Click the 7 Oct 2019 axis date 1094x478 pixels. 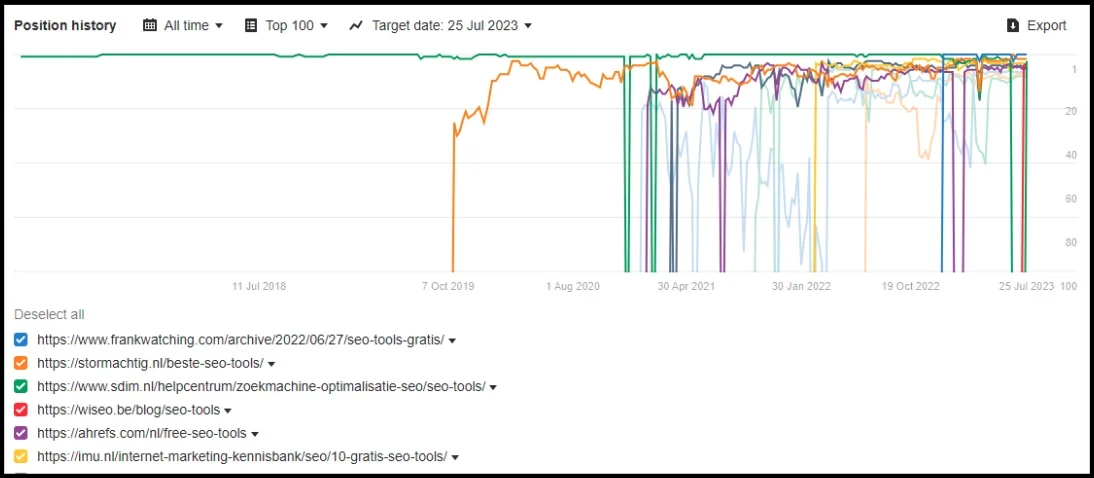point(448,286)
